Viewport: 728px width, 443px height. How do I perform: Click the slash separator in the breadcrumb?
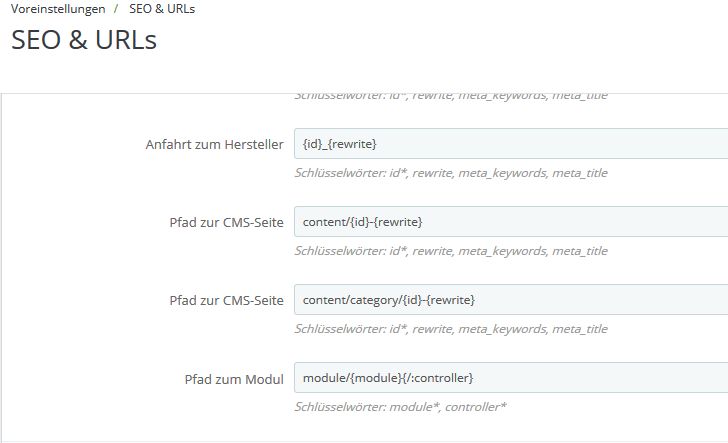(x=117, y=9)
